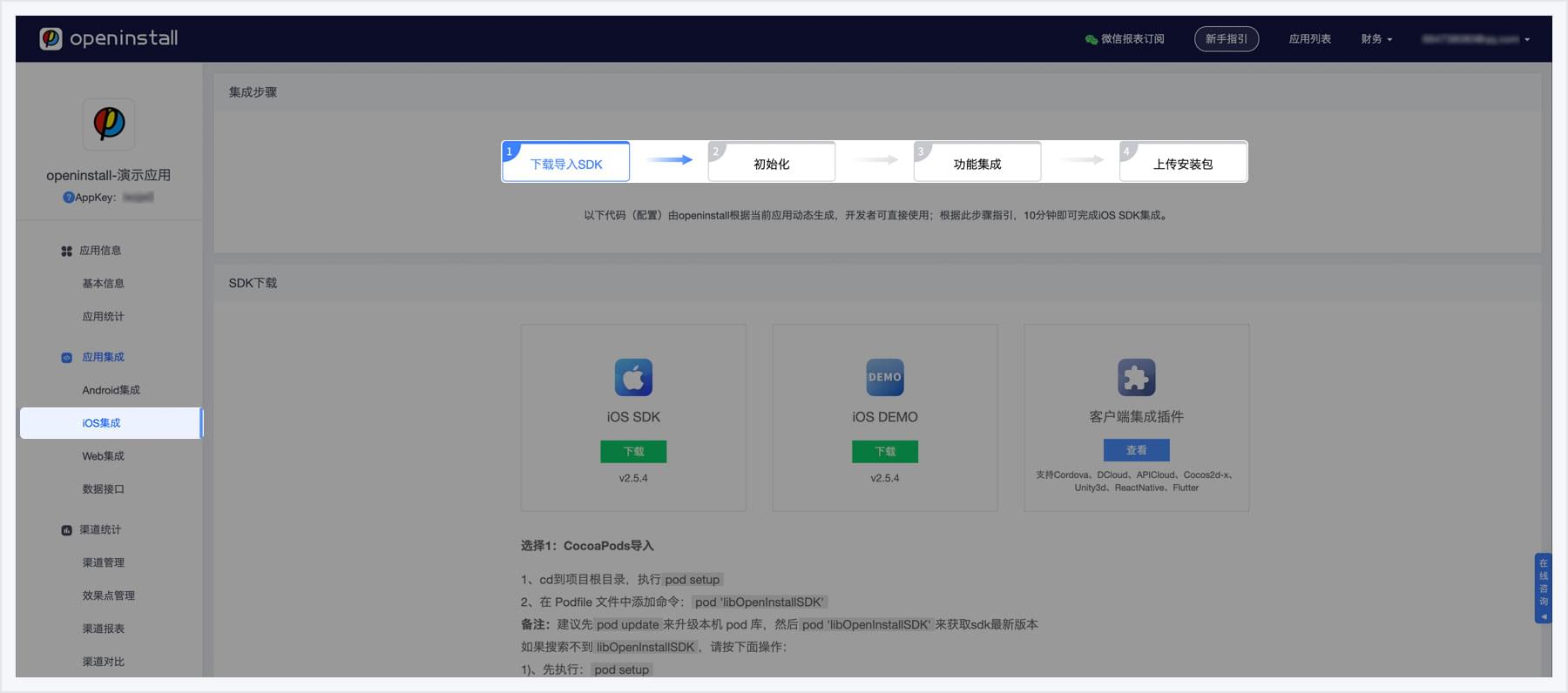The image size is (1568, 693).
Task: Open 渠道管理 in the sidebar
Action: 103,562
